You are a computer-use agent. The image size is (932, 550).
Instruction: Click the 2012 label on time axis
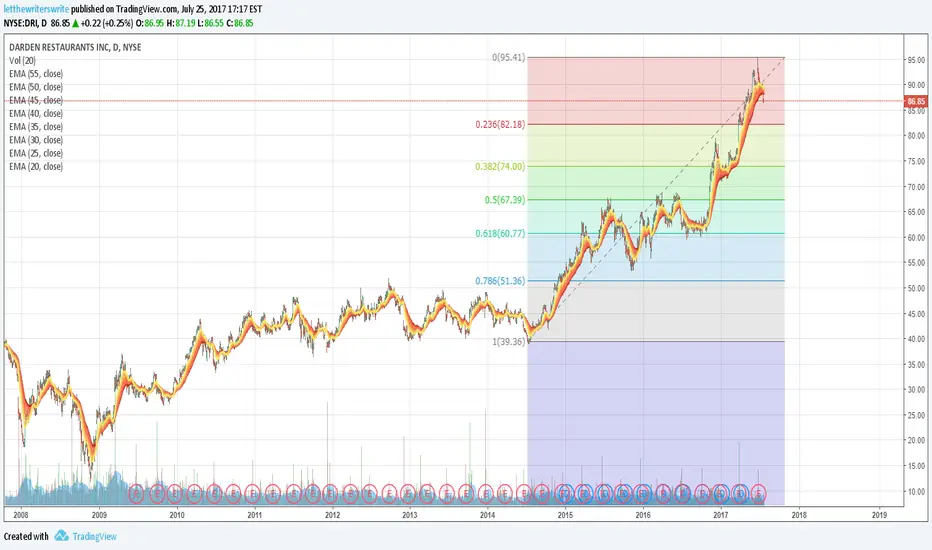(332, 515)
